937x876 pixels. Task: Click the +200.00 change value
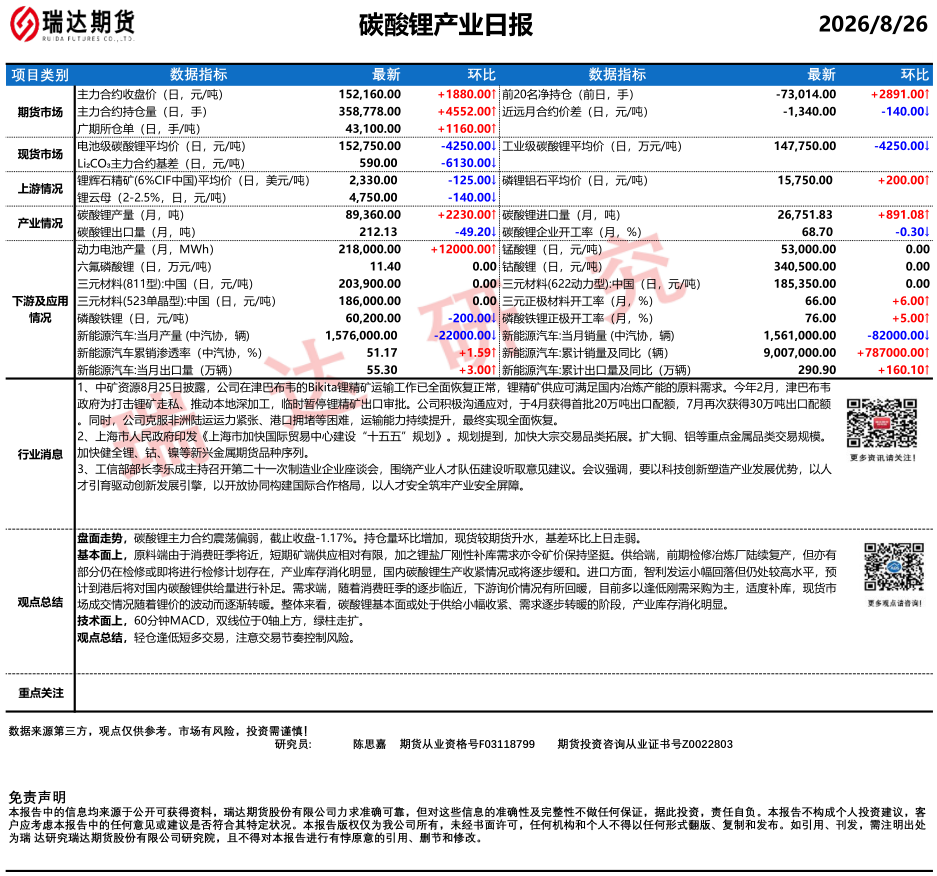(904, 180)
